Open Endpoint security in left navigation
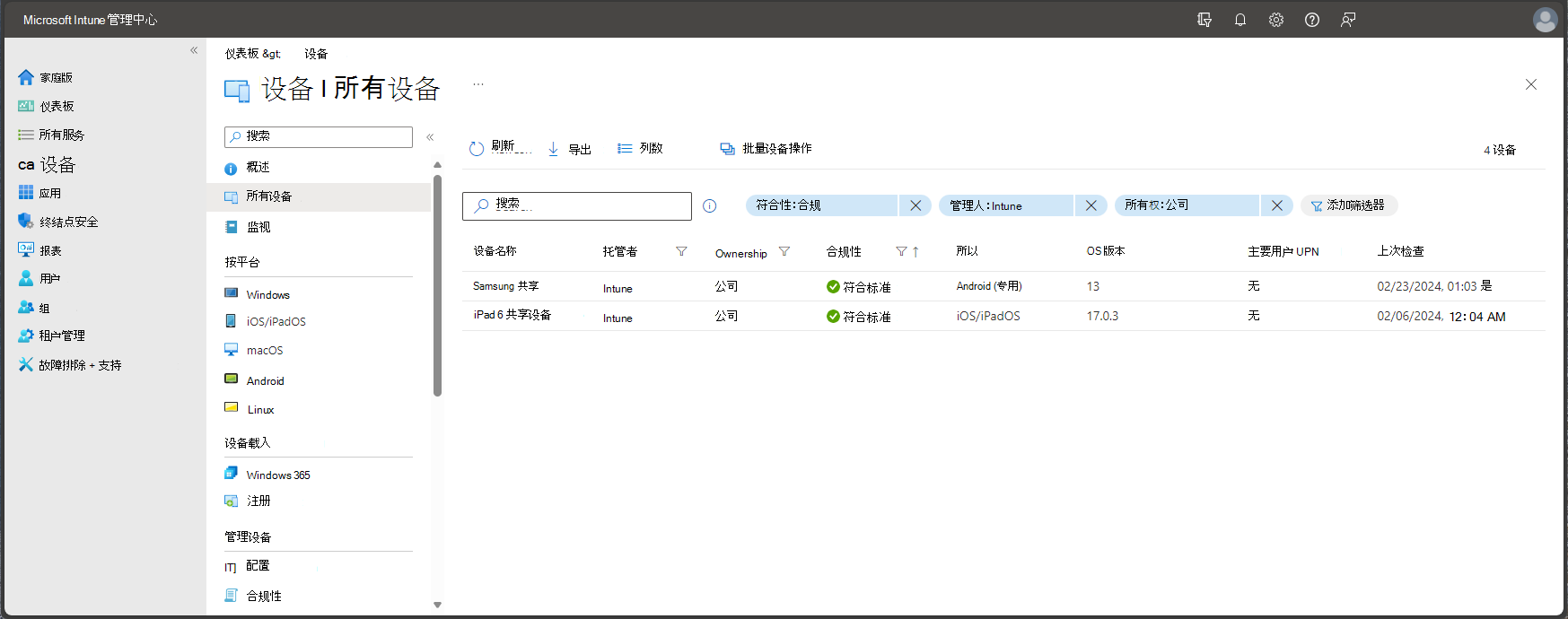Image resolution: width=1568 pixels, height=619 pixels. [x=68, y=222]
